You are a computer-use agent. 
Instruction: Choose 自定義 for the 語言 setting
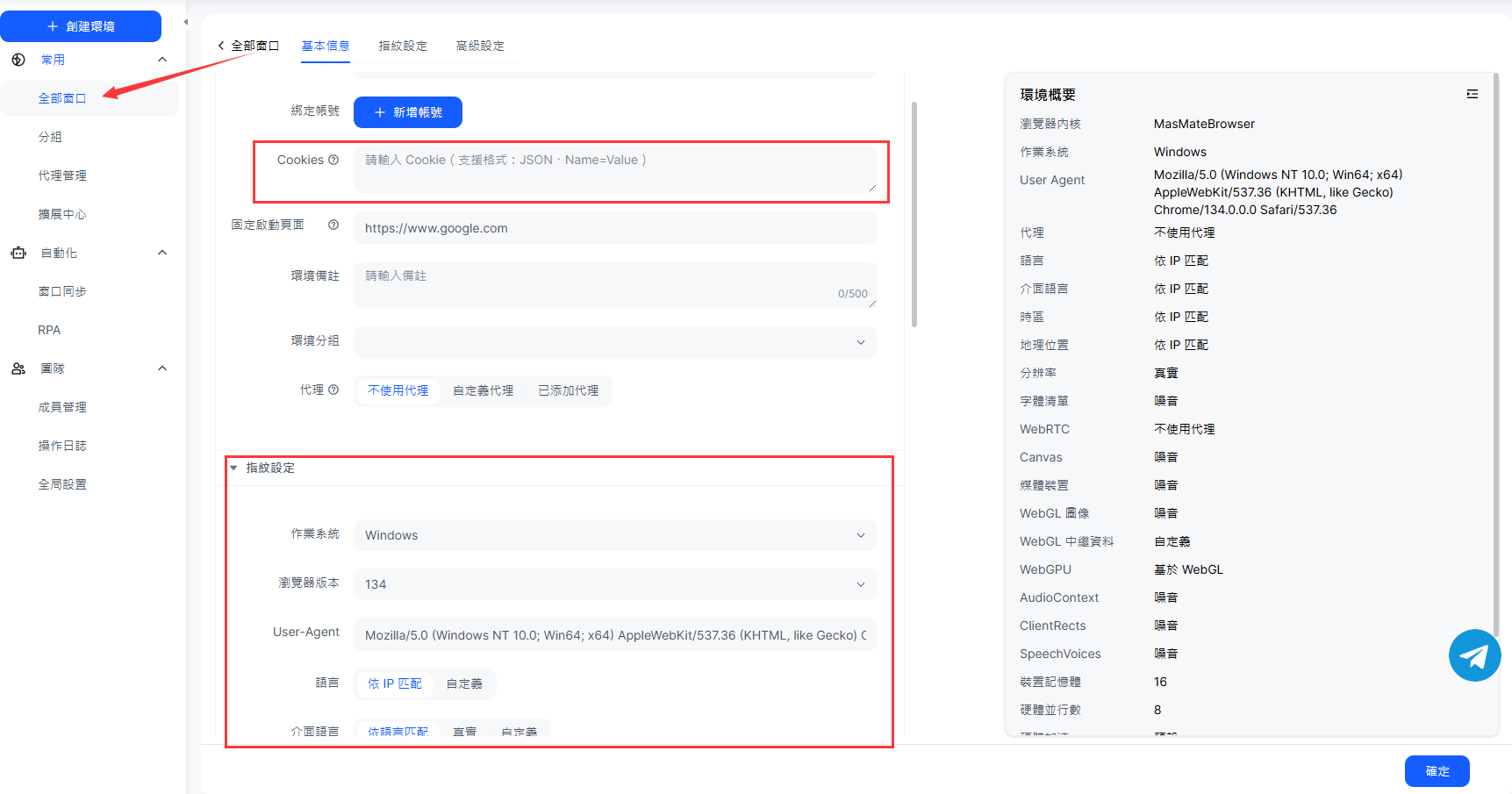464,683
